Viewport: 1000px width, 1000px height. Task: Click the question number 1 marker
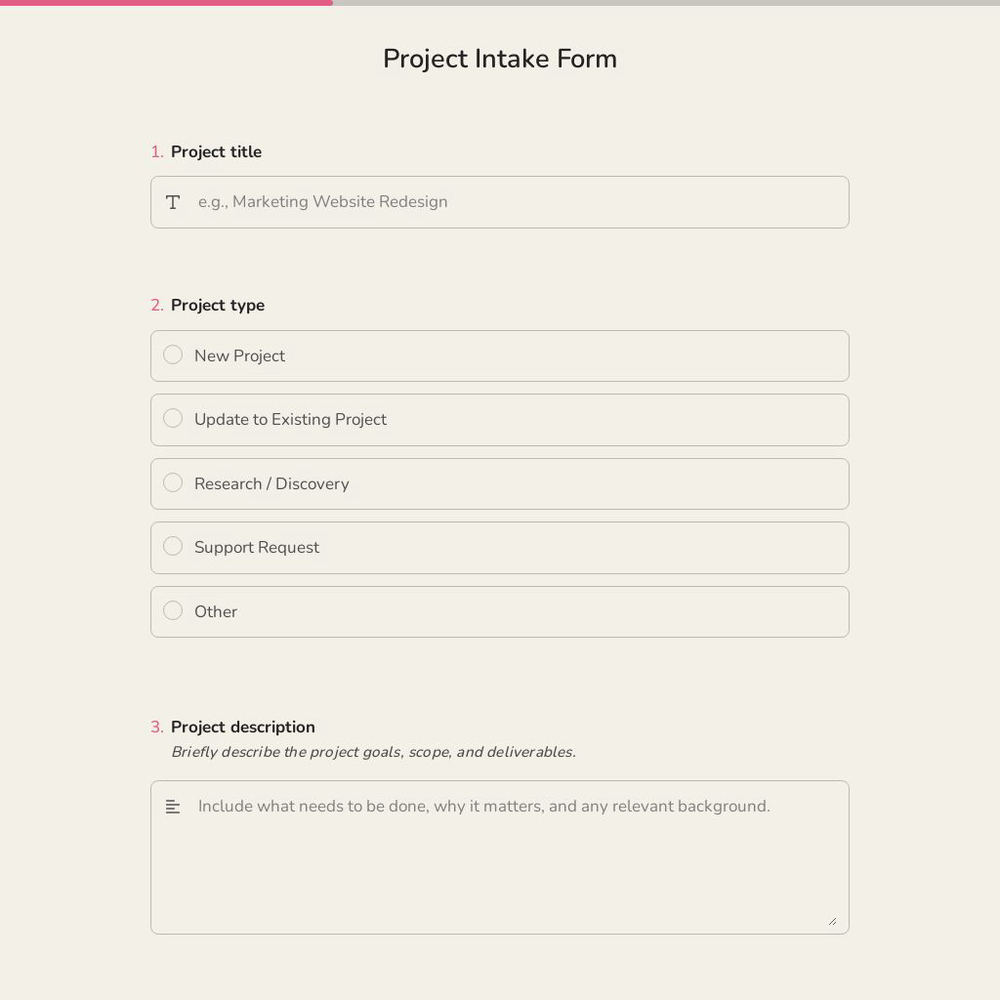point(156,152)
